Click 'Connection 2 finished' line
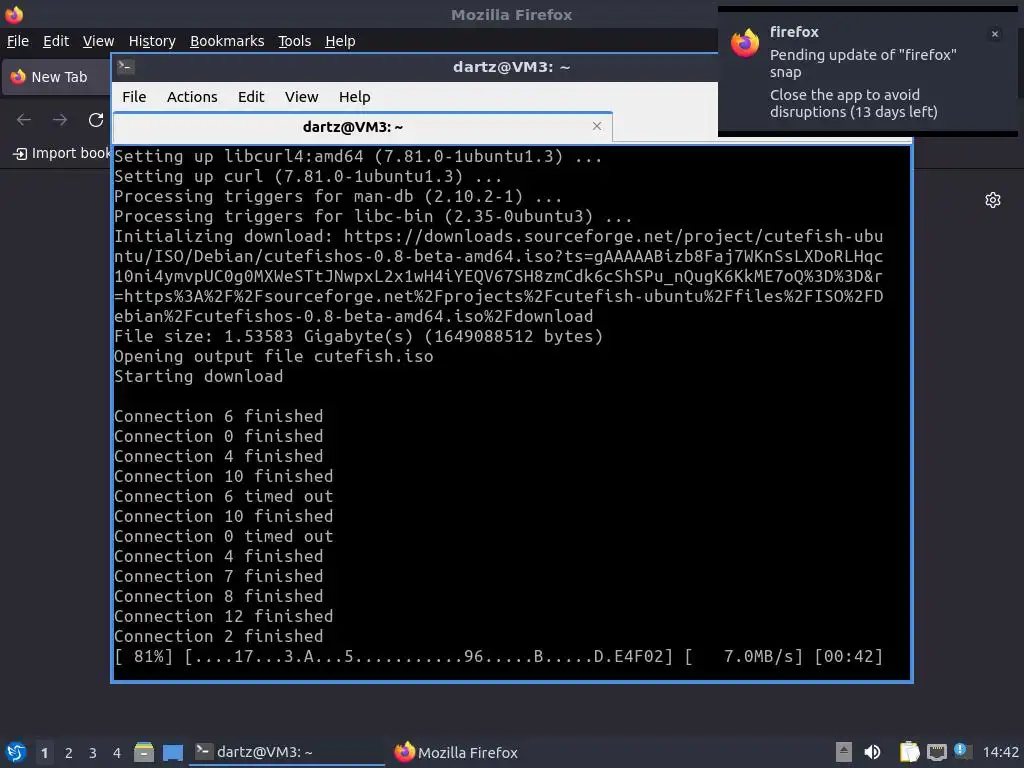1024x768 pixels. click(x=219, y=636)
